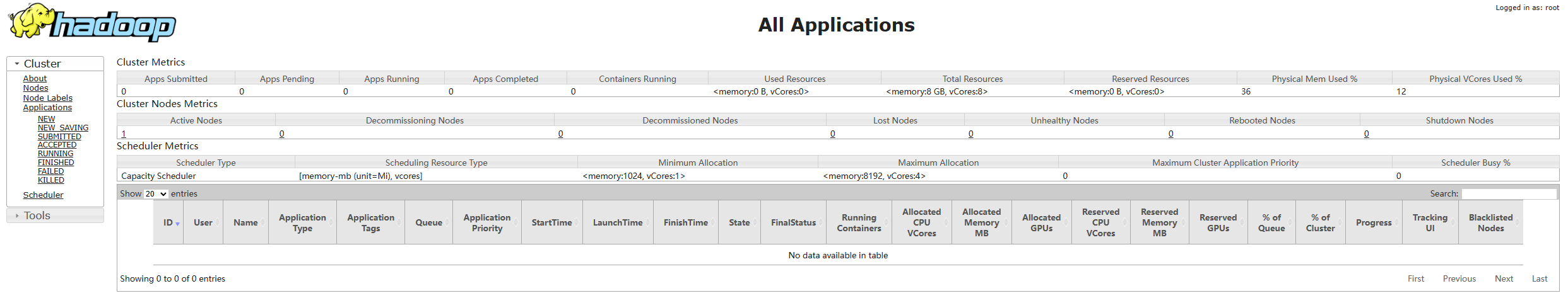Filter applications by FINISHED state

pyautogui.click(x=56, y=163)
